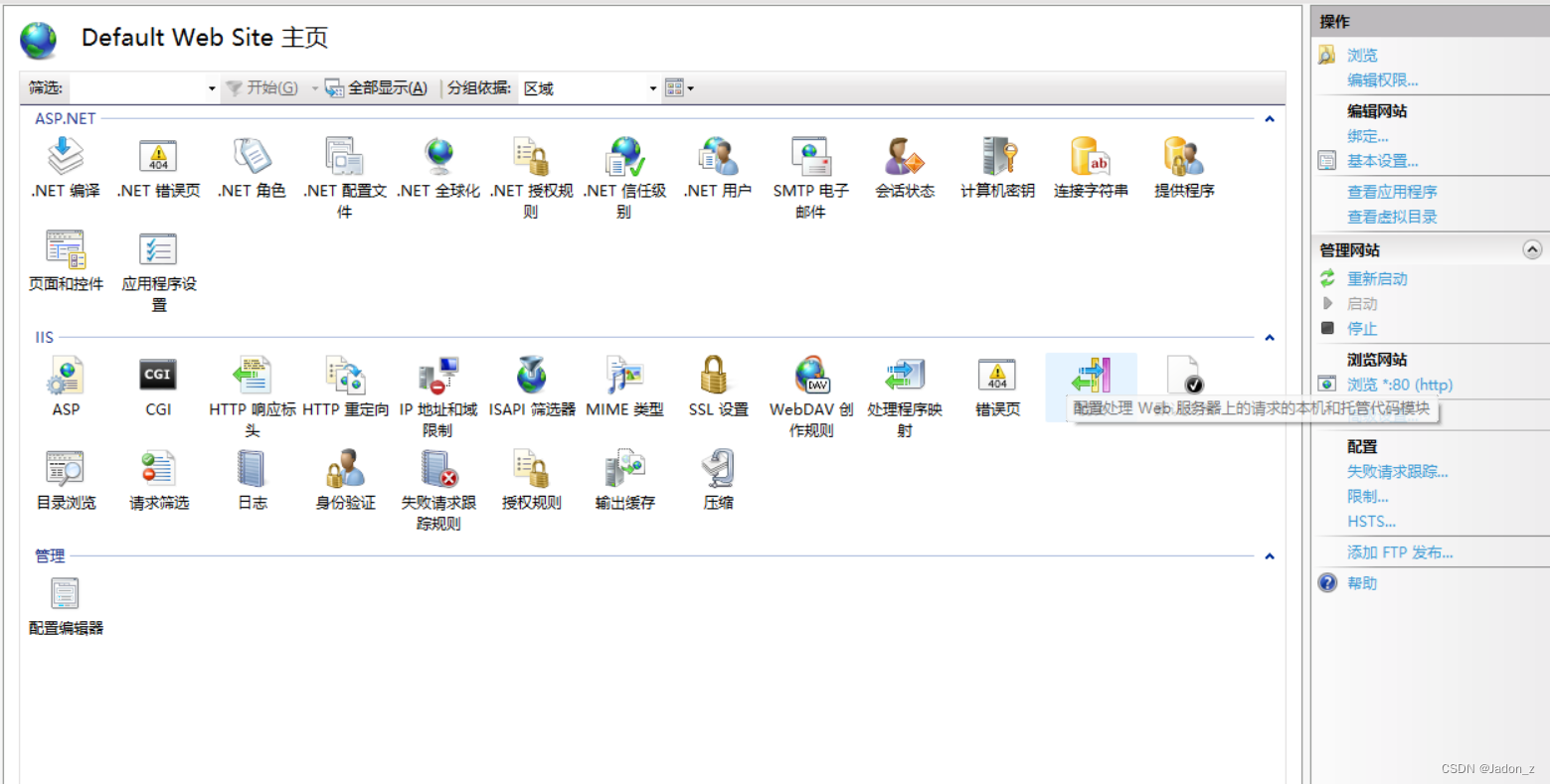Open the SSL 设置 feature
Image resolution: width=1550 pixels, height=784 pixels.
[x=717, y=387]
